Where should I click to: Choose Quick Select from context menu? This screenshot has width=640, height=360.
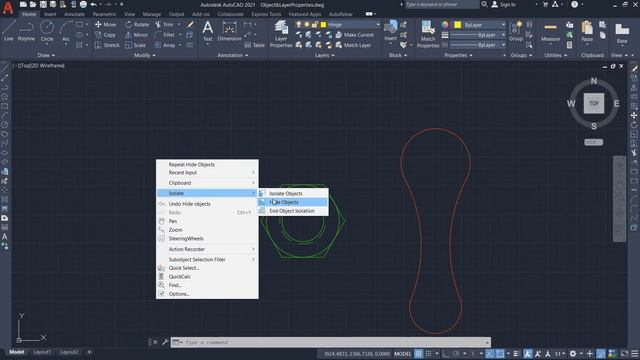click(x=207, y=268)
